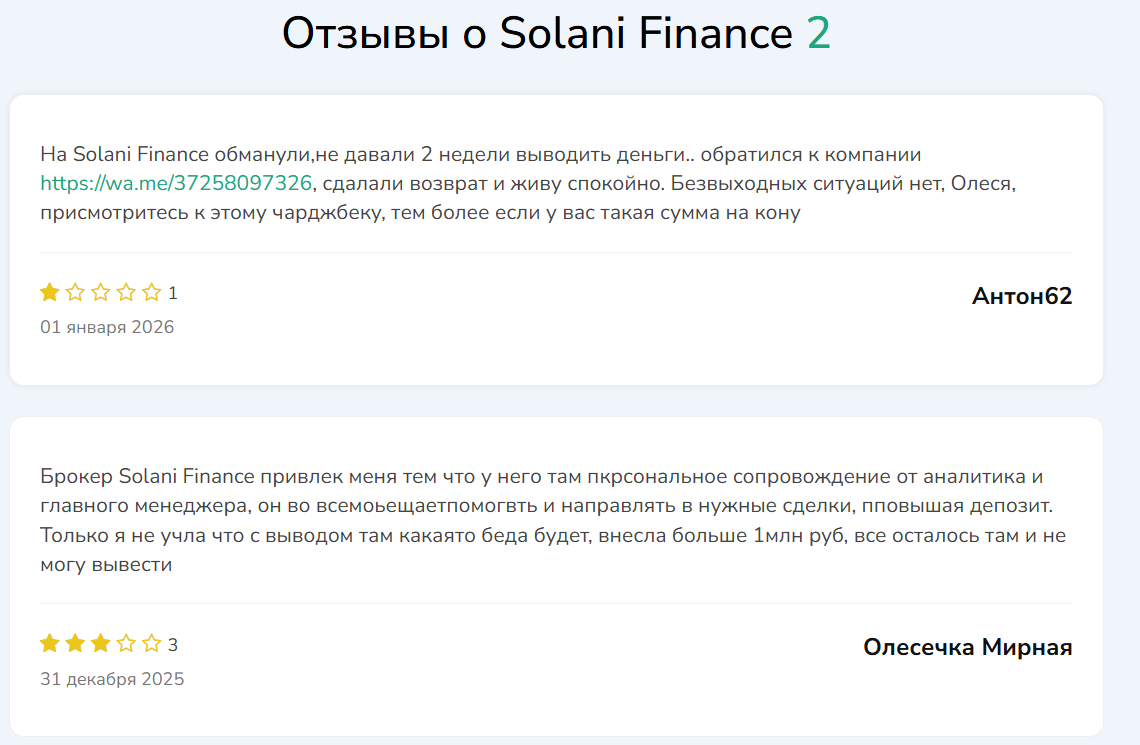Click the fifth empty star in Олесечка Мирная's rating
Viewport: 1140px width, 745px height.
coord(151,644)
